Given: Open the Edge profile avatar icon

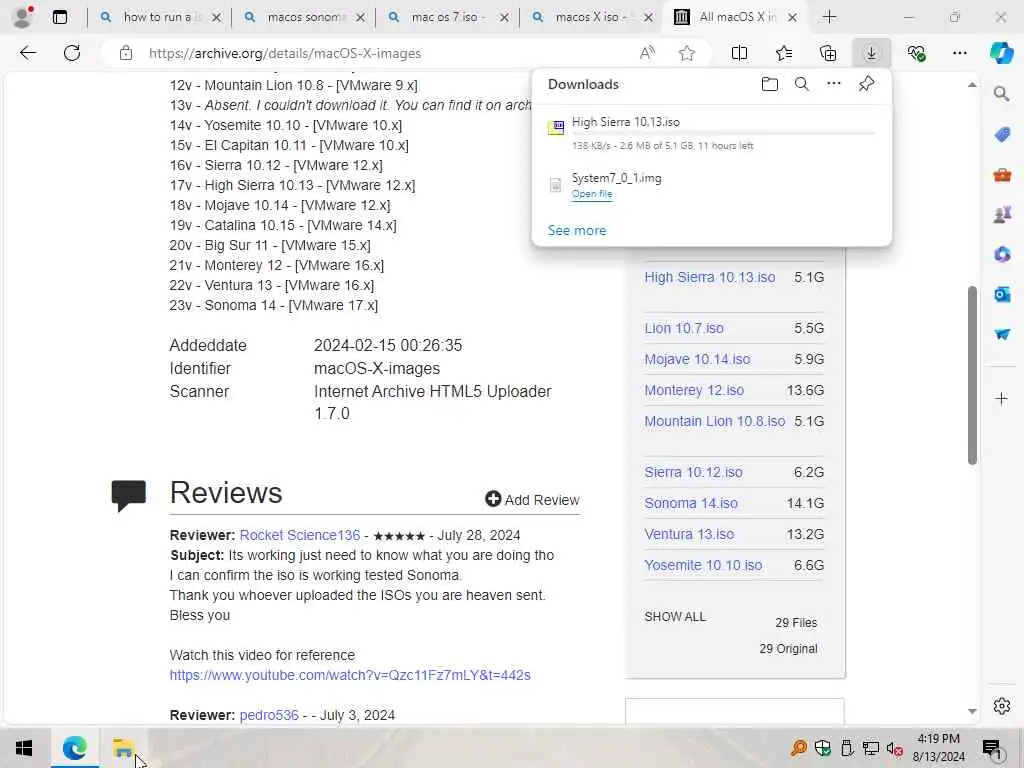Looking at the screenshot, I should click(x=23, y=17).
